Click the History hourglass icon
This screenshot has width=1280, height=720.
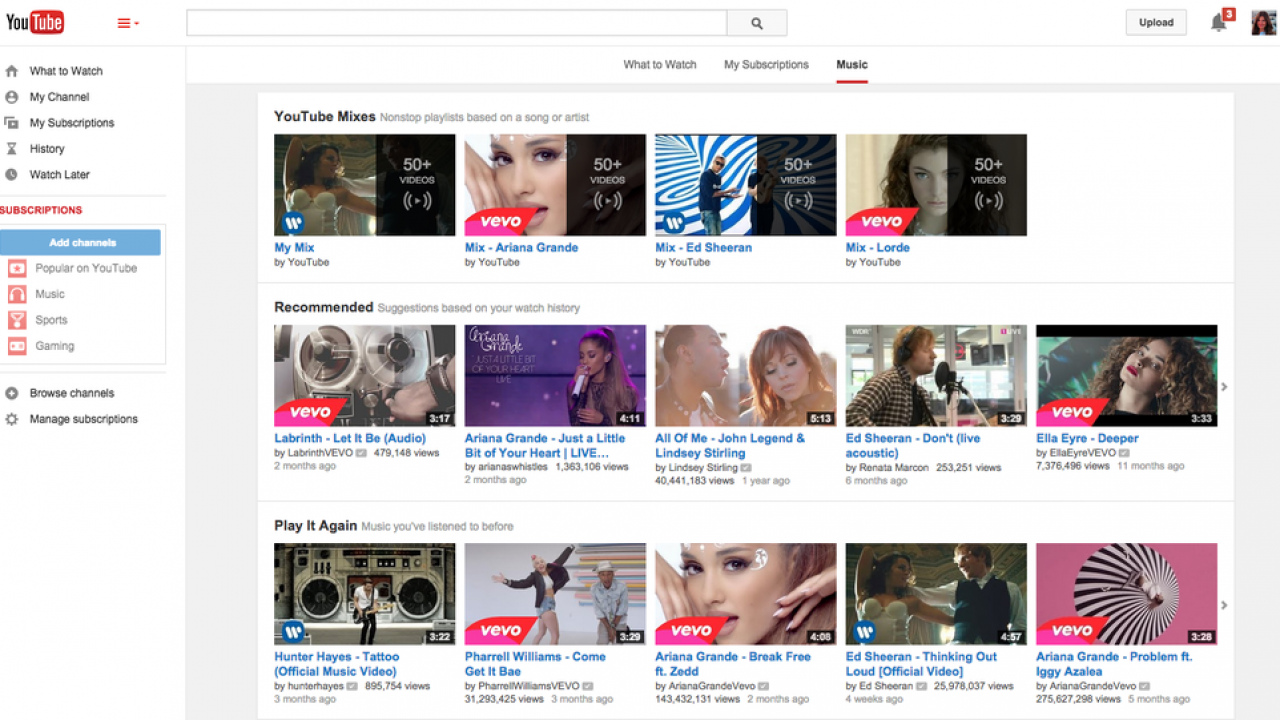tap(12, 149)
